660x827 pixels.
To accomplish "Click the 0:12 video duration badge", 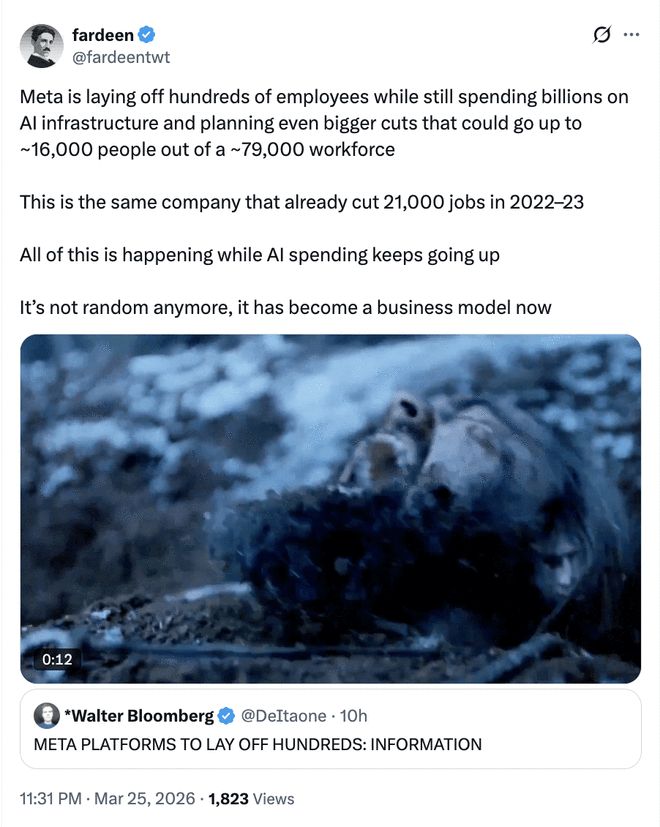I will tap(56, 659).
